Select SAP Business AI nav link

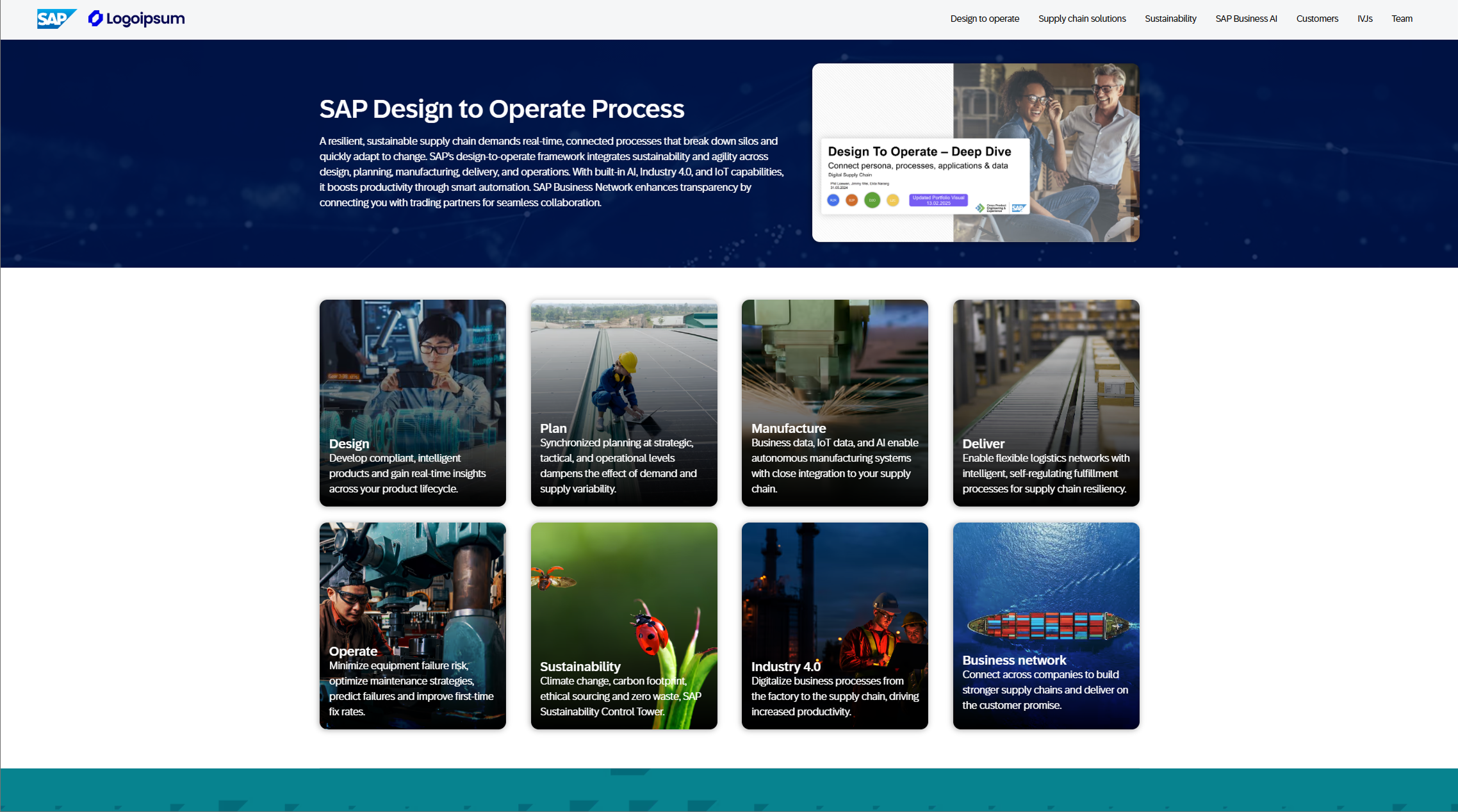(x=1245, y=19)
